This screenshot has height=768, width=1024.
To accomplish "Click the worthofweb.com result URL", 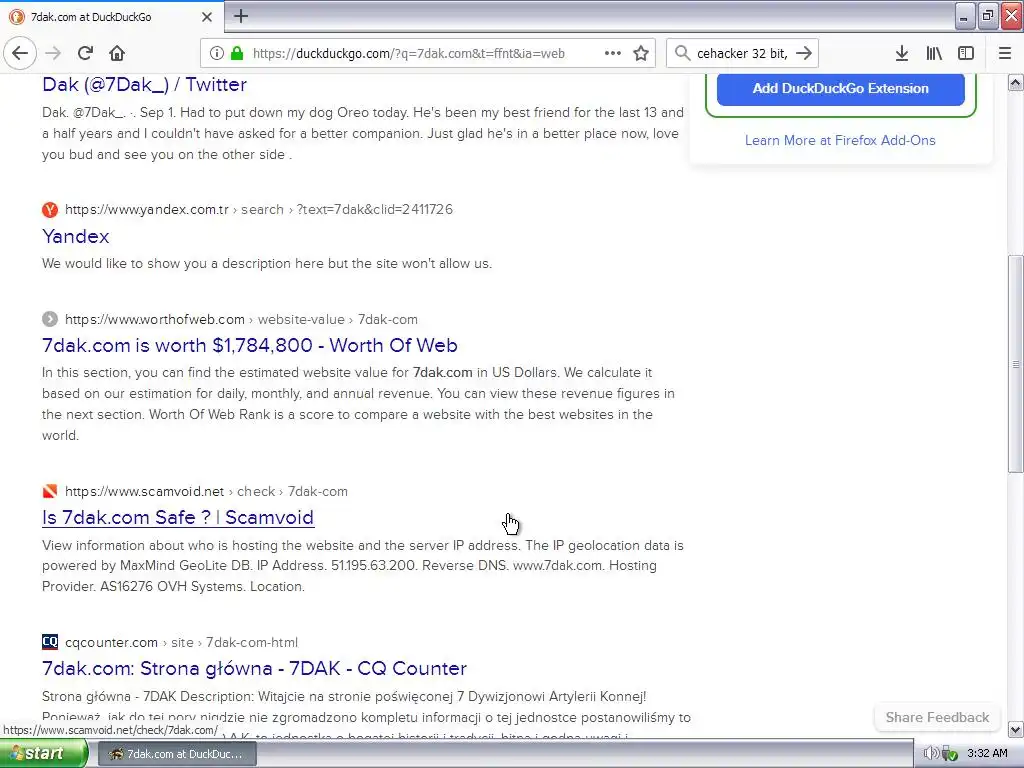I will (241, 319).
